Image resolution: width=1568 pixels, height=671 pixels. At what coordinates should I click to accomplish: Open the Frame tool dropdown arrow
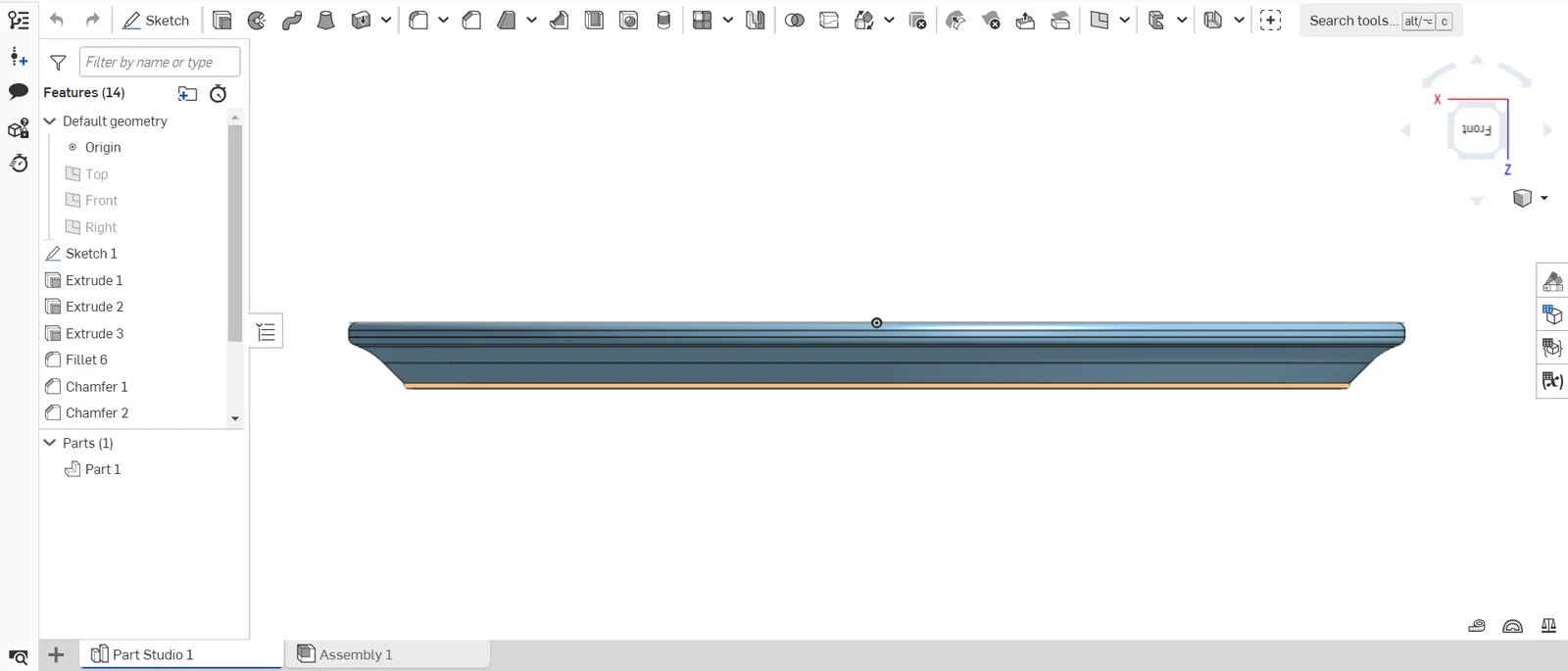(x=1182, y=21)
